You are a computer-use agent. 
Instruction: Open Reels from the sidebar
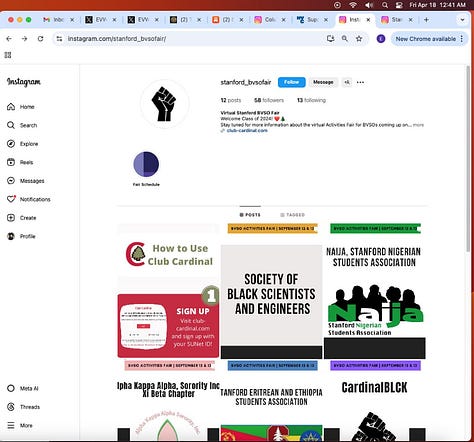pos(20,162)
